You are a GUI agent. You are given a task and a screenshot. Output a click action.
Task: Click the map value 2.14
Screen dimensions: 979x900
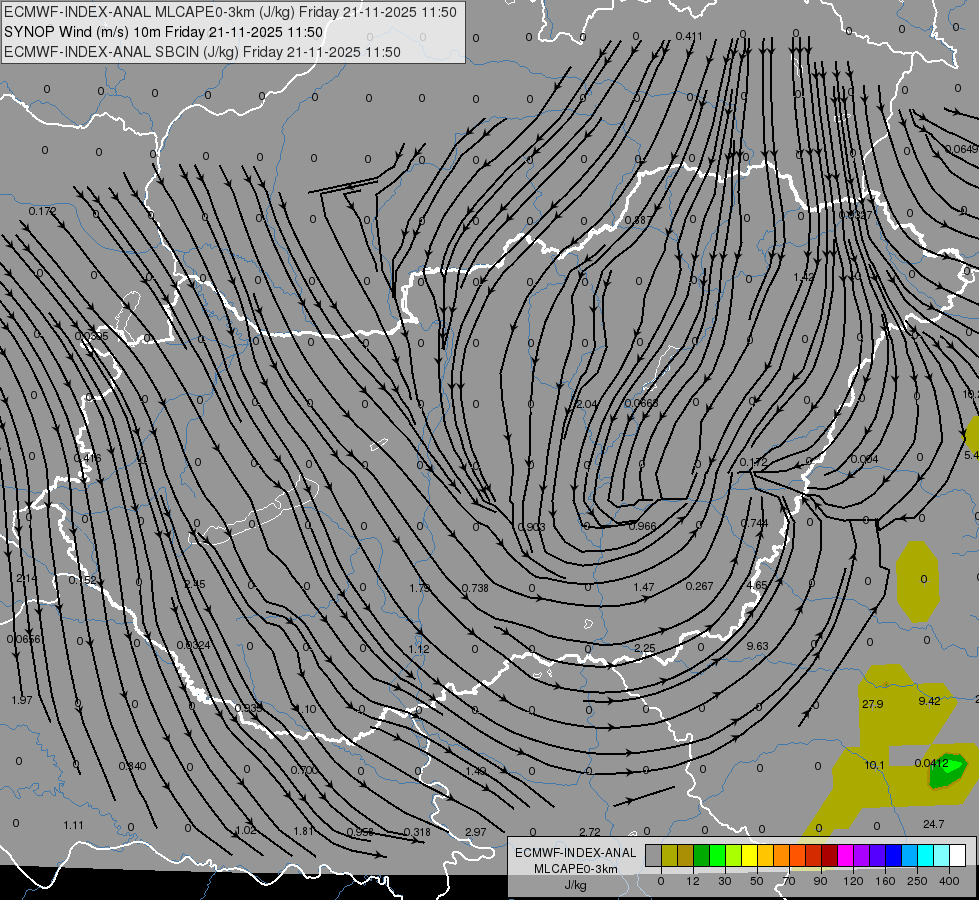26,578
